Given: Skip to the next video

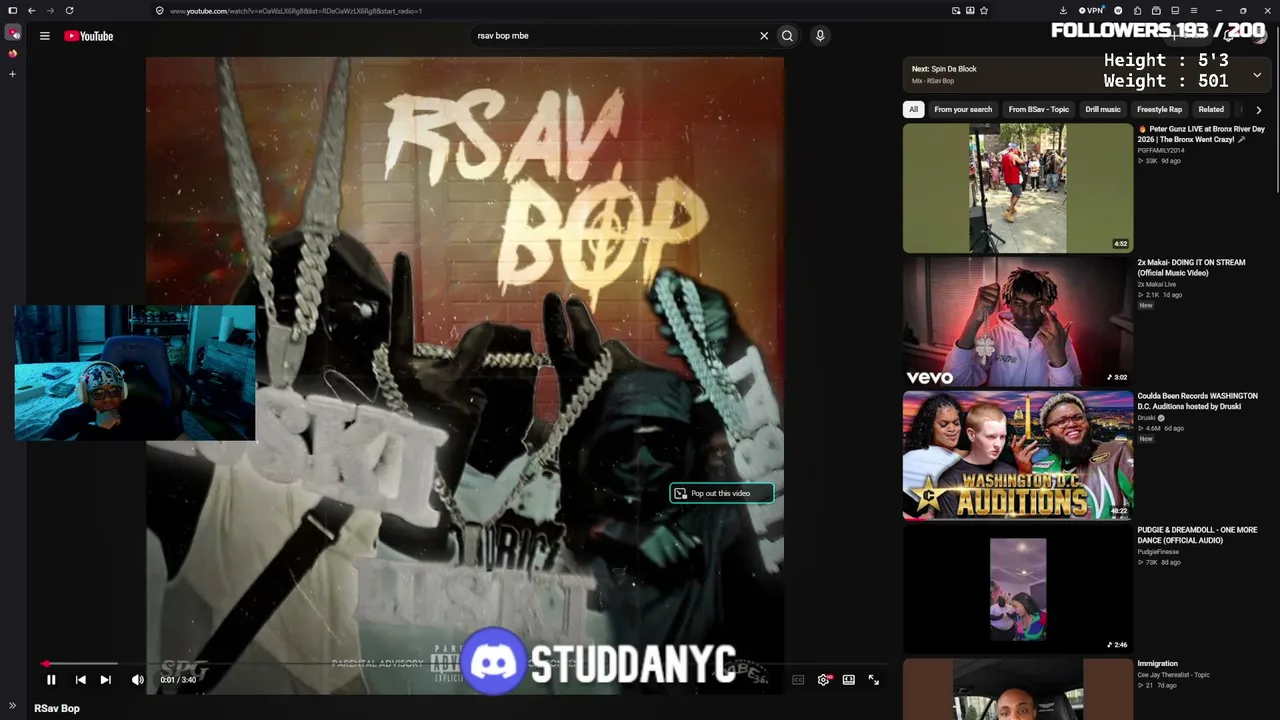Looking at the screenshot, I should [106, 680].
